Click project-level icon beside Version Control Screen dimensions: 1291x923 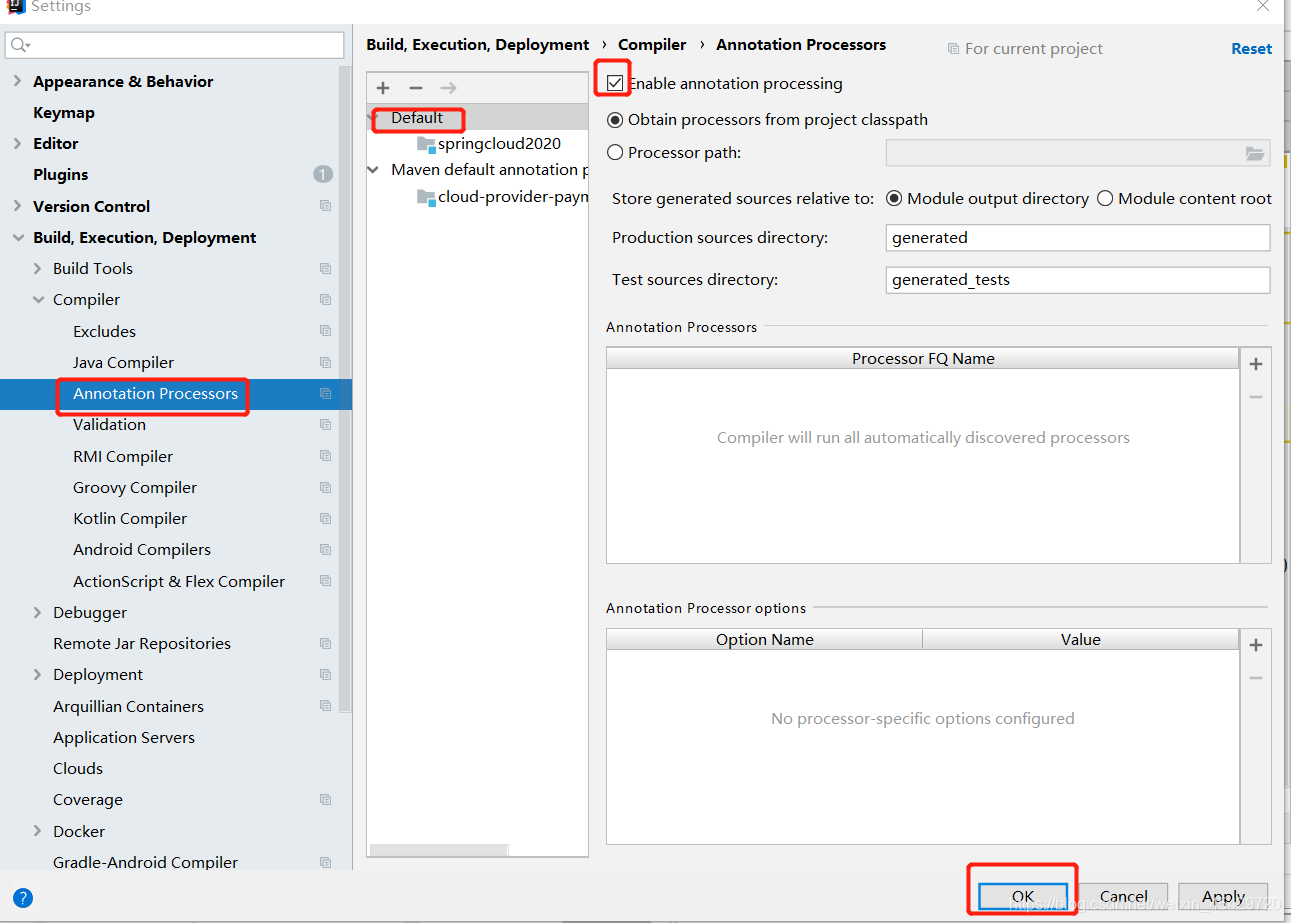click(325, 206)
